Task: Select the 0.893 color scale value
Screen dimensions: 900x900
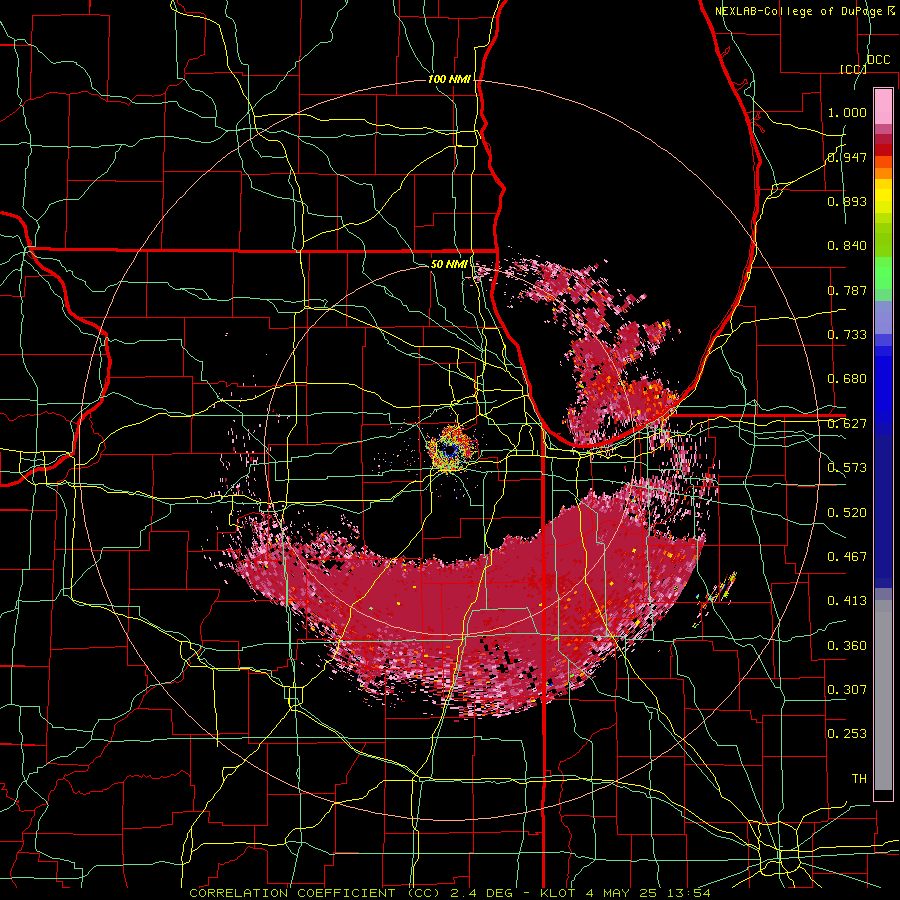Action: pos(847,201)
